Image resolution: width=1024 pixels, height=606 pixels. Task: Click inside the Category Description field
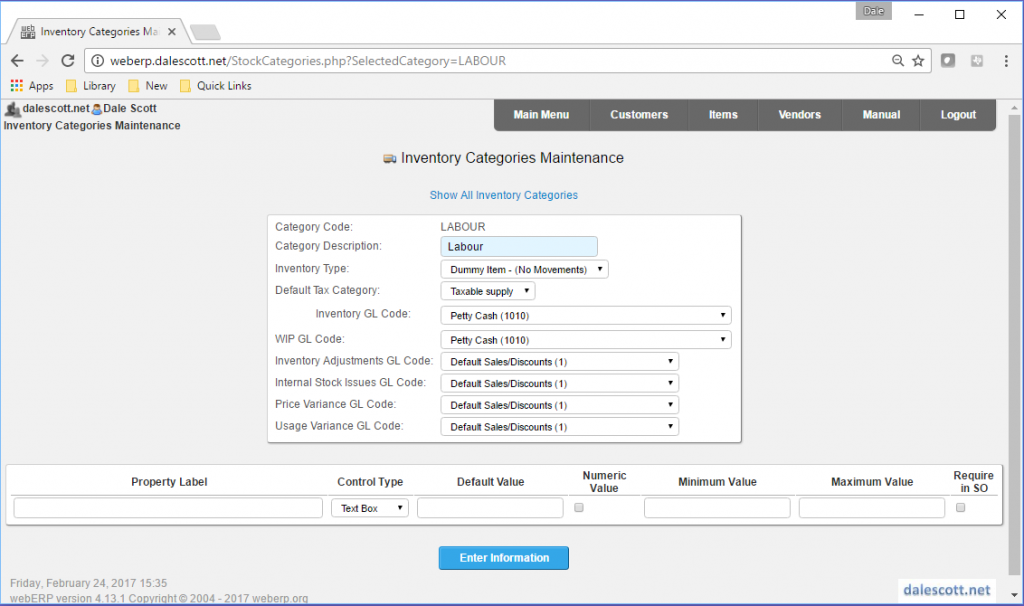[518, 246]
